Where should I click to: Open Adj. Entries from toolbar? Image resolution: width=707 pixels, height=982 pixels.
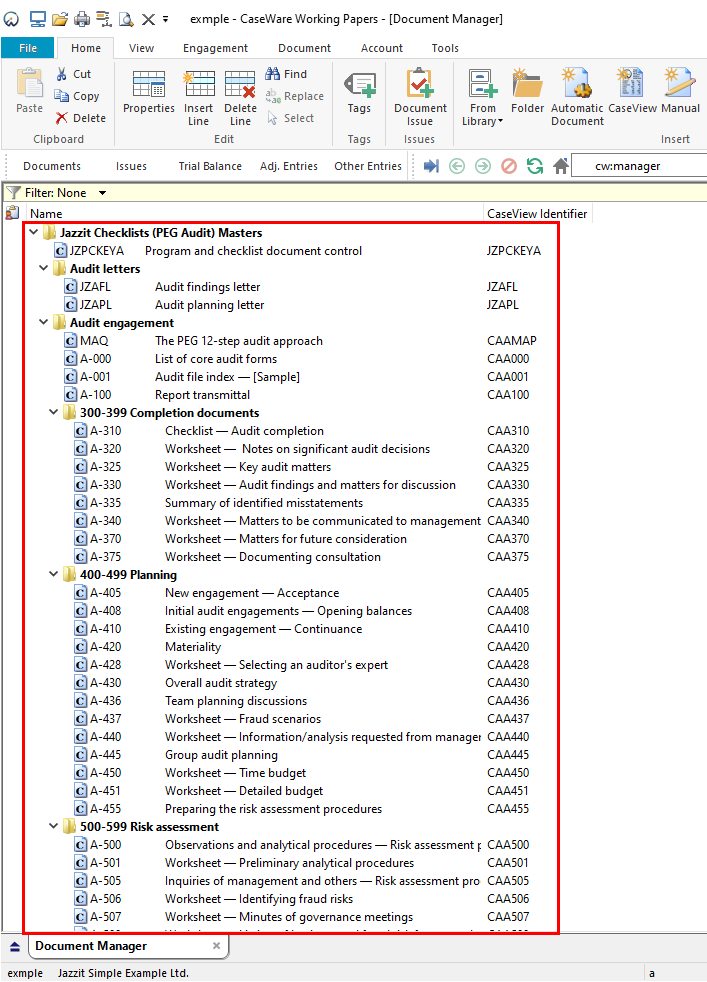289,166
